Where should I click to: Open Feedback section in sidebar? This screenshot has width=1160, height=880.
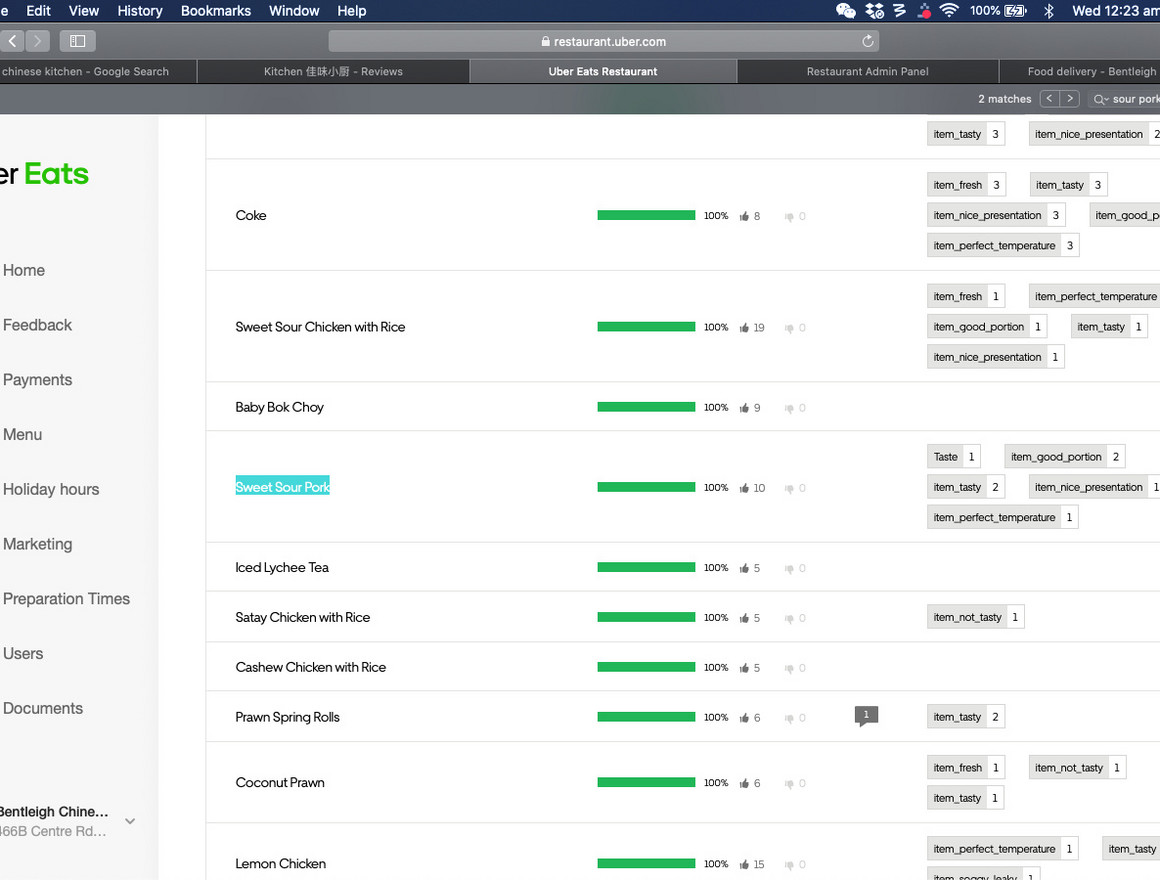(37, 325)
